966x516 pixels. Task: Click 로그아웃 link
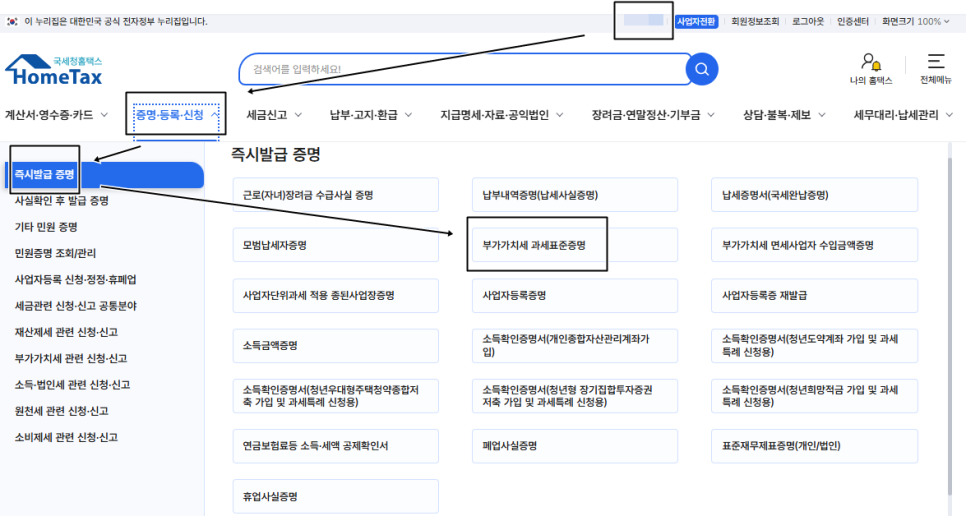pyautogui.click(x=808, y=22)
